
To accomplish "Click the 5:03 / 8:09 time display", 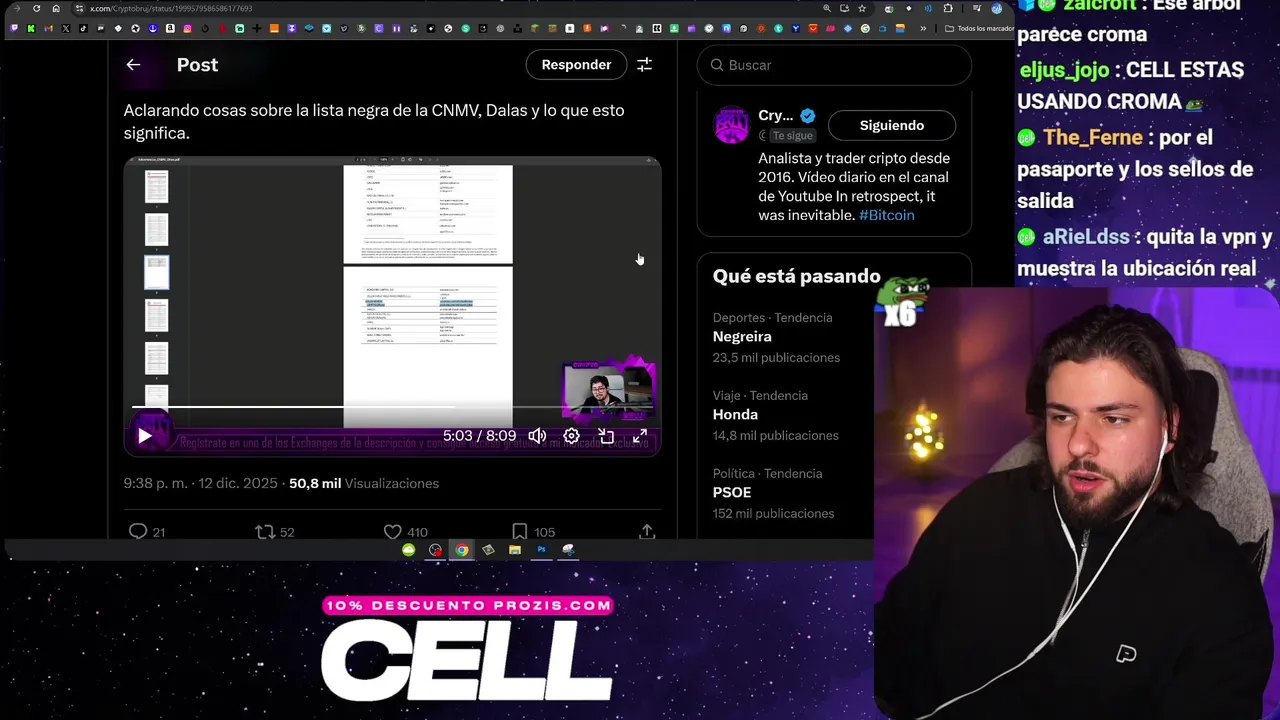I will (479, 436).
